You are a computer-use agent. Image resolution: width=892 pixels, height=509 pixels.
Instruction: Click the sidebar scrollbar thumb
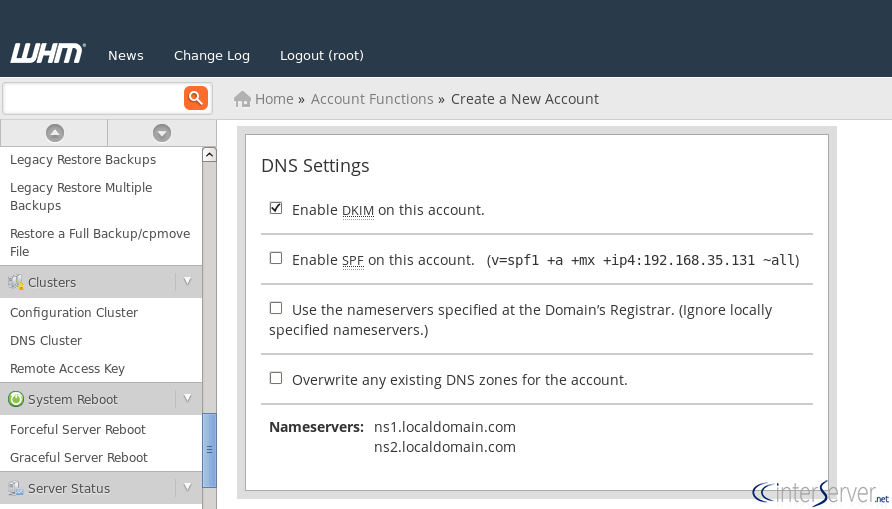pos(209,450)
